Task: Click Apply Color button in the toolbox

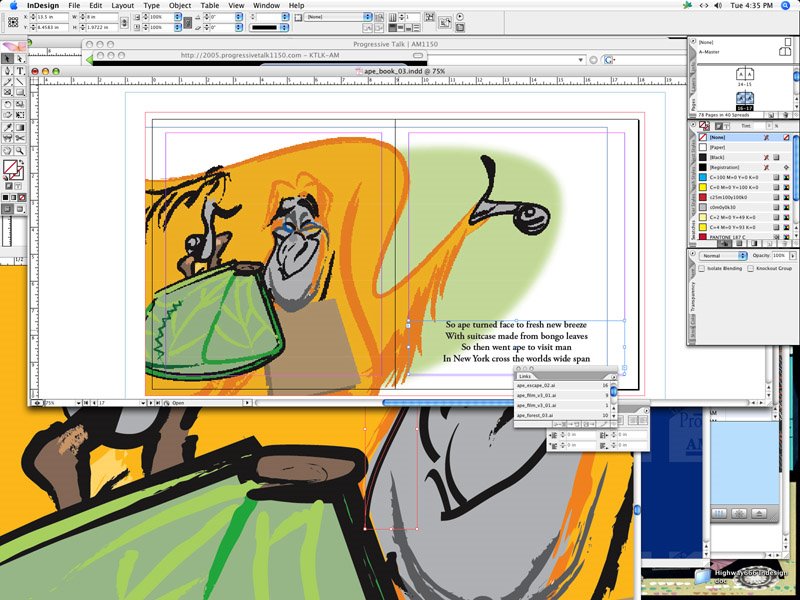Action: tap(6, 197)
